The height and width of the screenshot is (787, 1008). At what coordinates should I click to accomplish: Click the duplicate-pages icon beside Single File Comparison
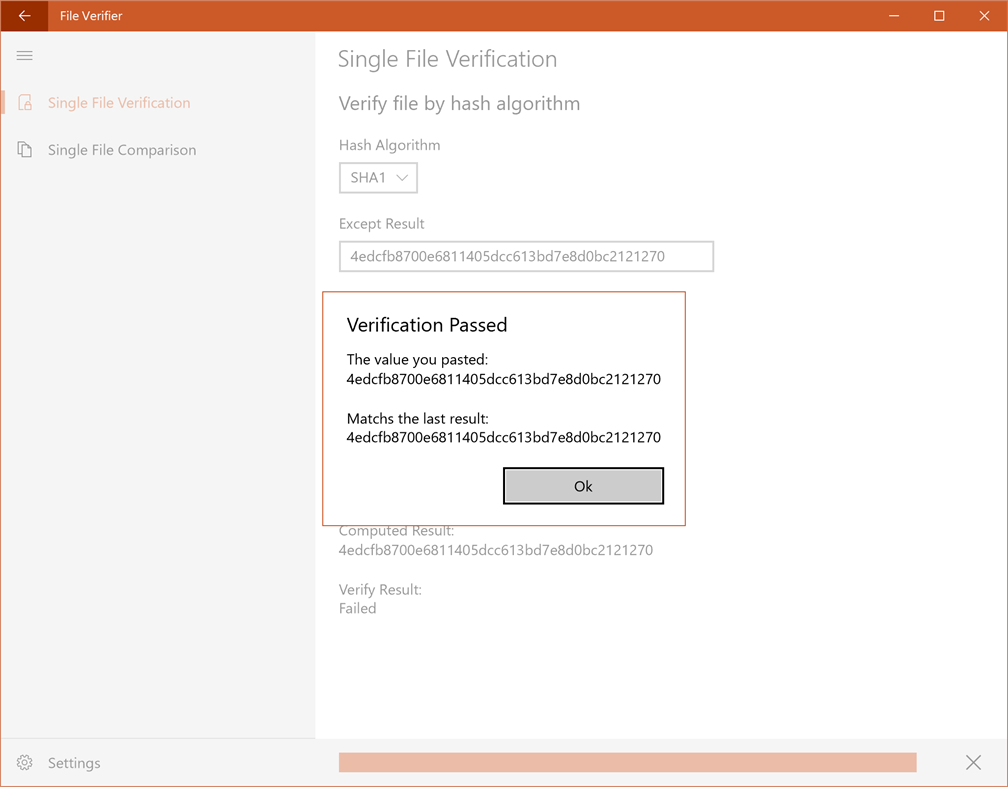[x=24, y=149]
